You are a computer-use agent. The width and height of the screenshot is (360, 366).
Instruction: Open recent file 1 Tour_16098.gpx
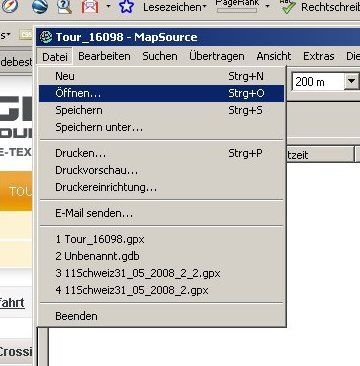click(162, 239)
